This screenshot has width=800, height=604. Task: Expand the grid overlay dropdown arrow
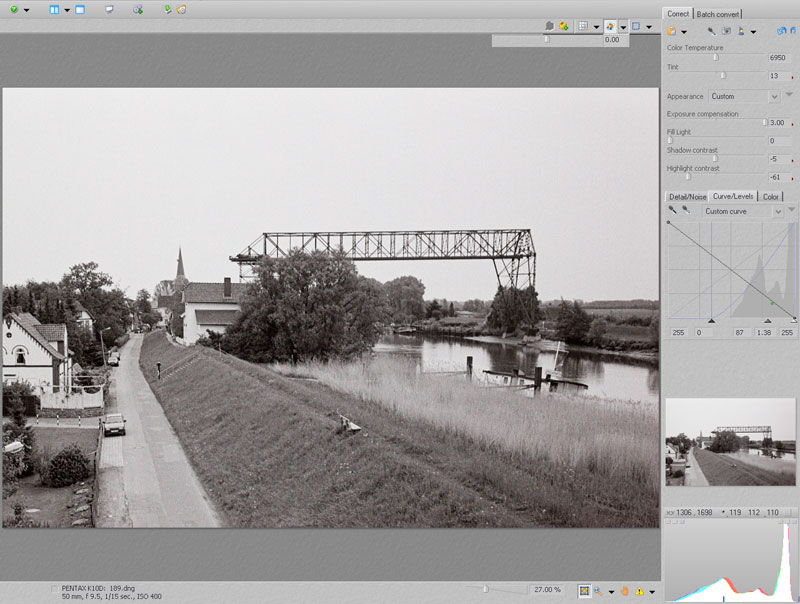pyautogui.click(x=597, y=27)
